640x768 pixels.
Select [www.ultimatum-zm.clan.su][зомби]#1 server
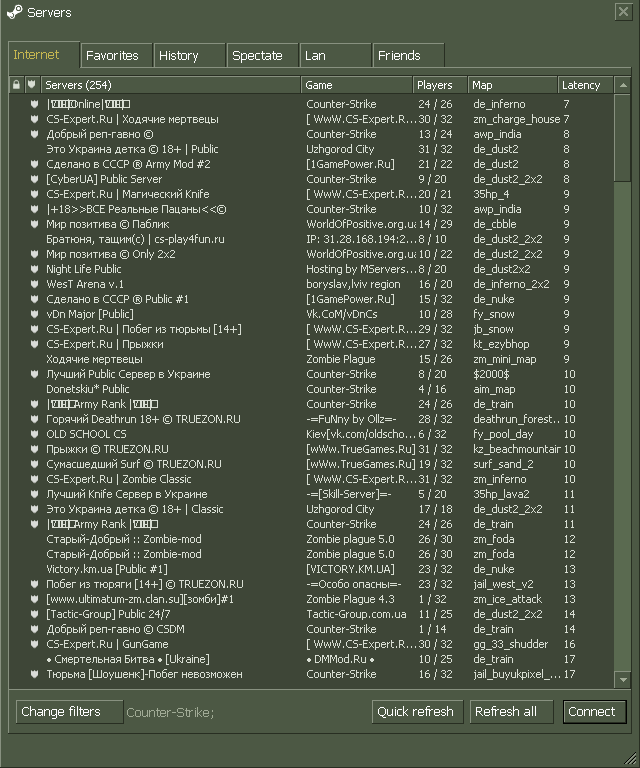(311, 599)
